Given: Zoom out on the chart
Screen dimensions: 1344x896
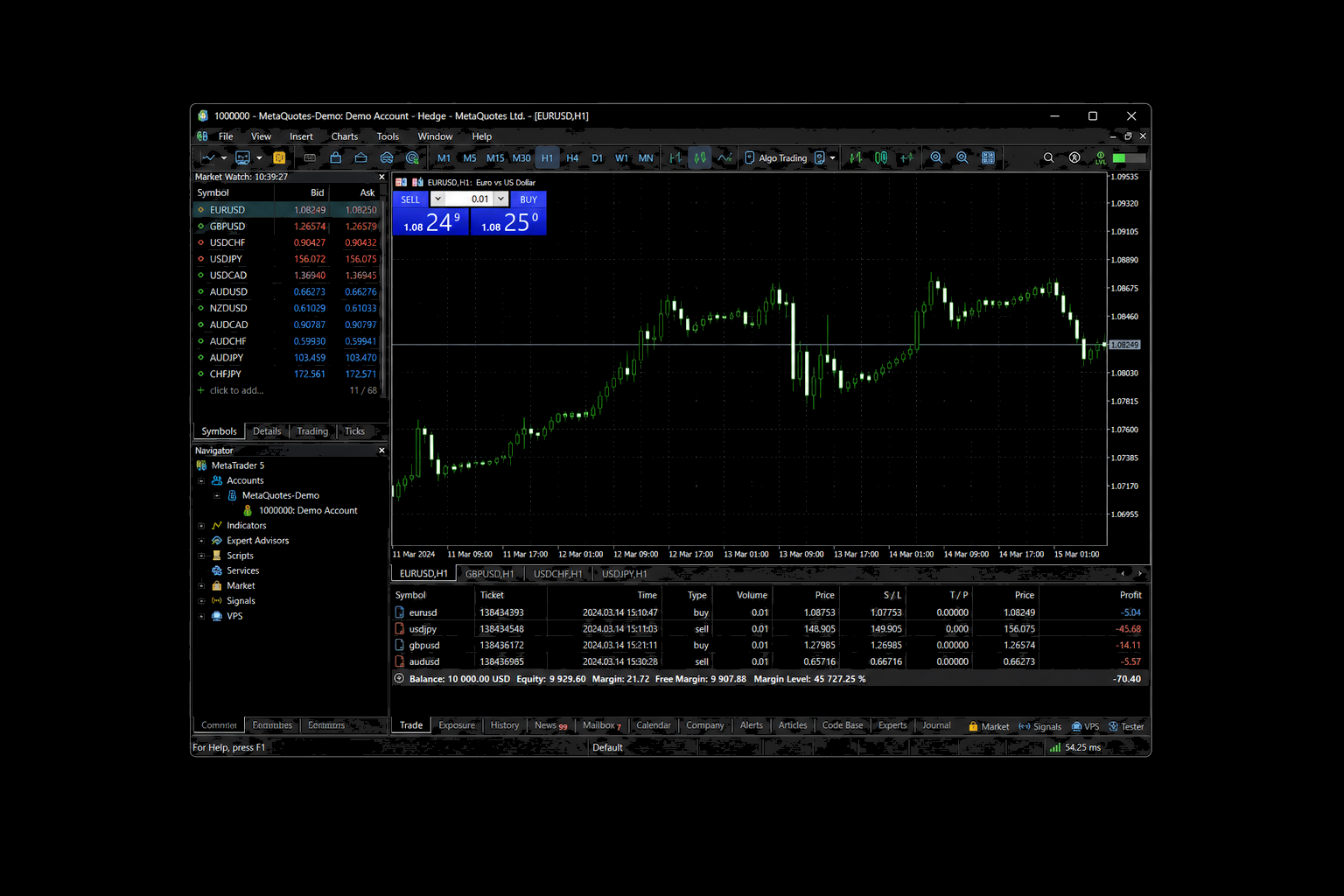Looking at the screenshot, I should (962, 157).
